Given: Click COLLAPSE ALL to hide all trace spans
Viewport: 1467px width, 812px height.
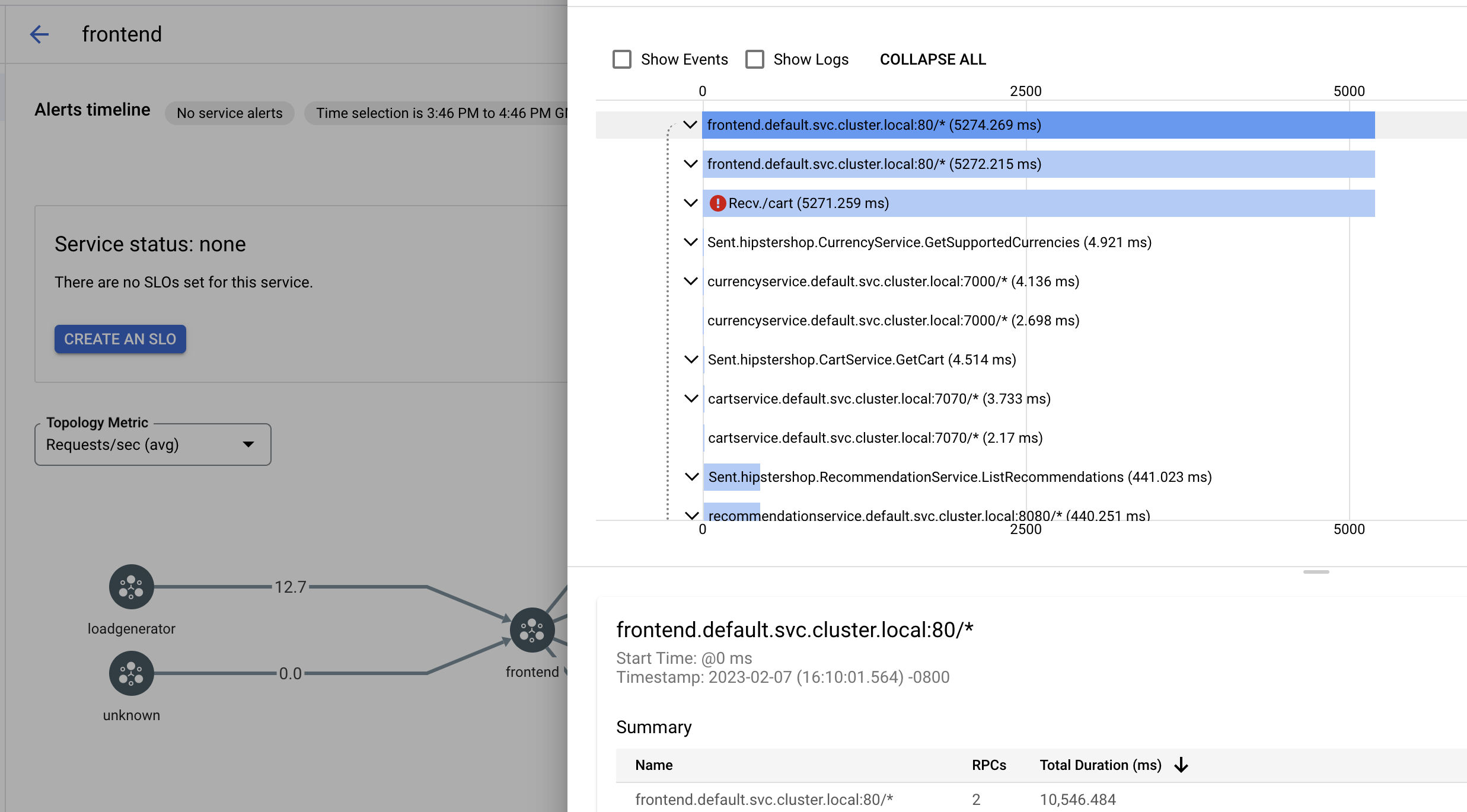Looking at the screenshot, I should (x=931, y=59).
